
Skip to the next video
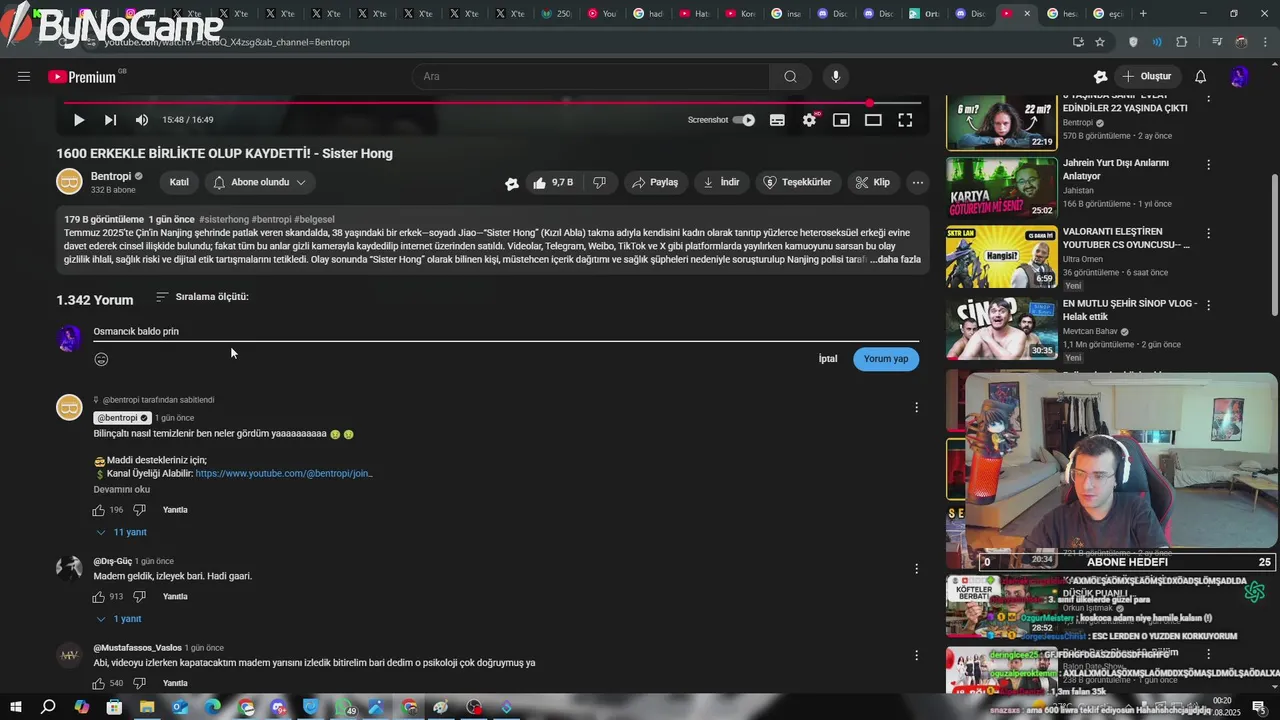point(110,120)
